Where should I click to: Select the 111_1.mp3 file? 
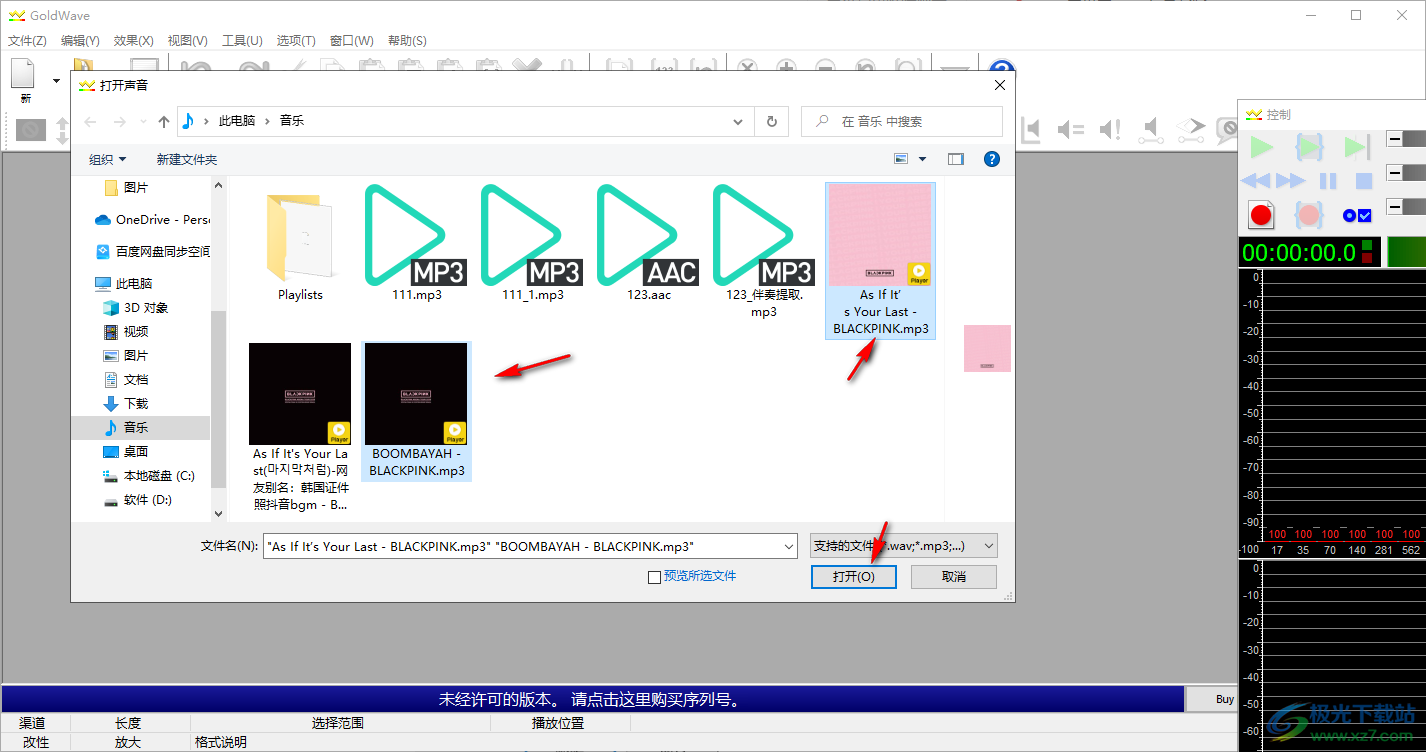pyautogui.click(x=532, y=243)
